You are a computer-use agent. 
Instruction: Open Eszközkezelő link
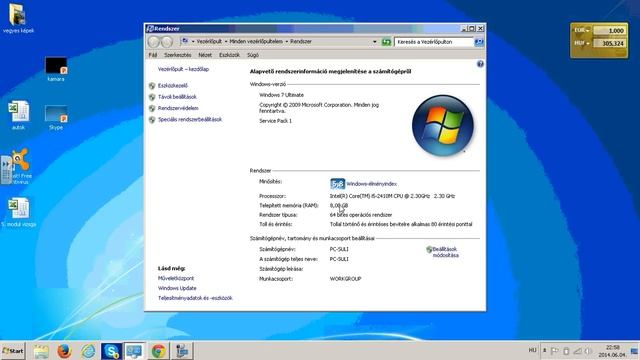[x=173, y=86]
